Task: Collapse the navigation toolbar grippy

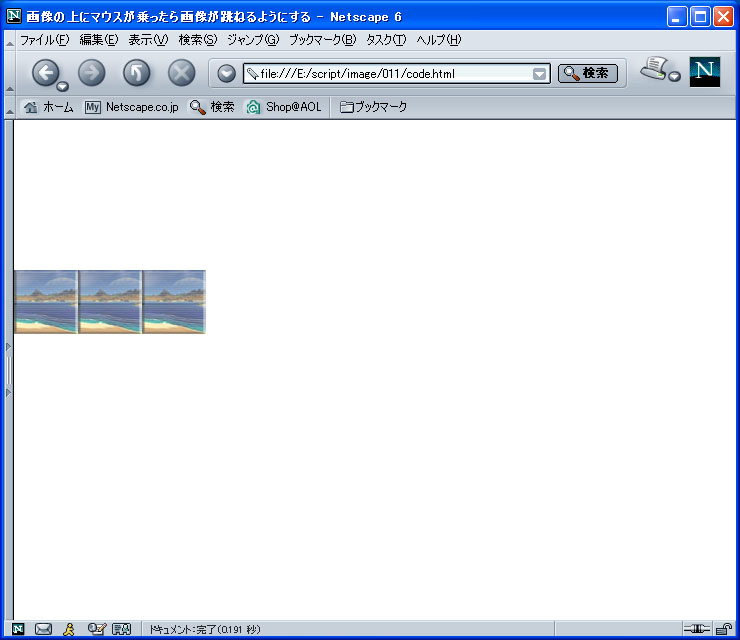Action: pos(9,72)
